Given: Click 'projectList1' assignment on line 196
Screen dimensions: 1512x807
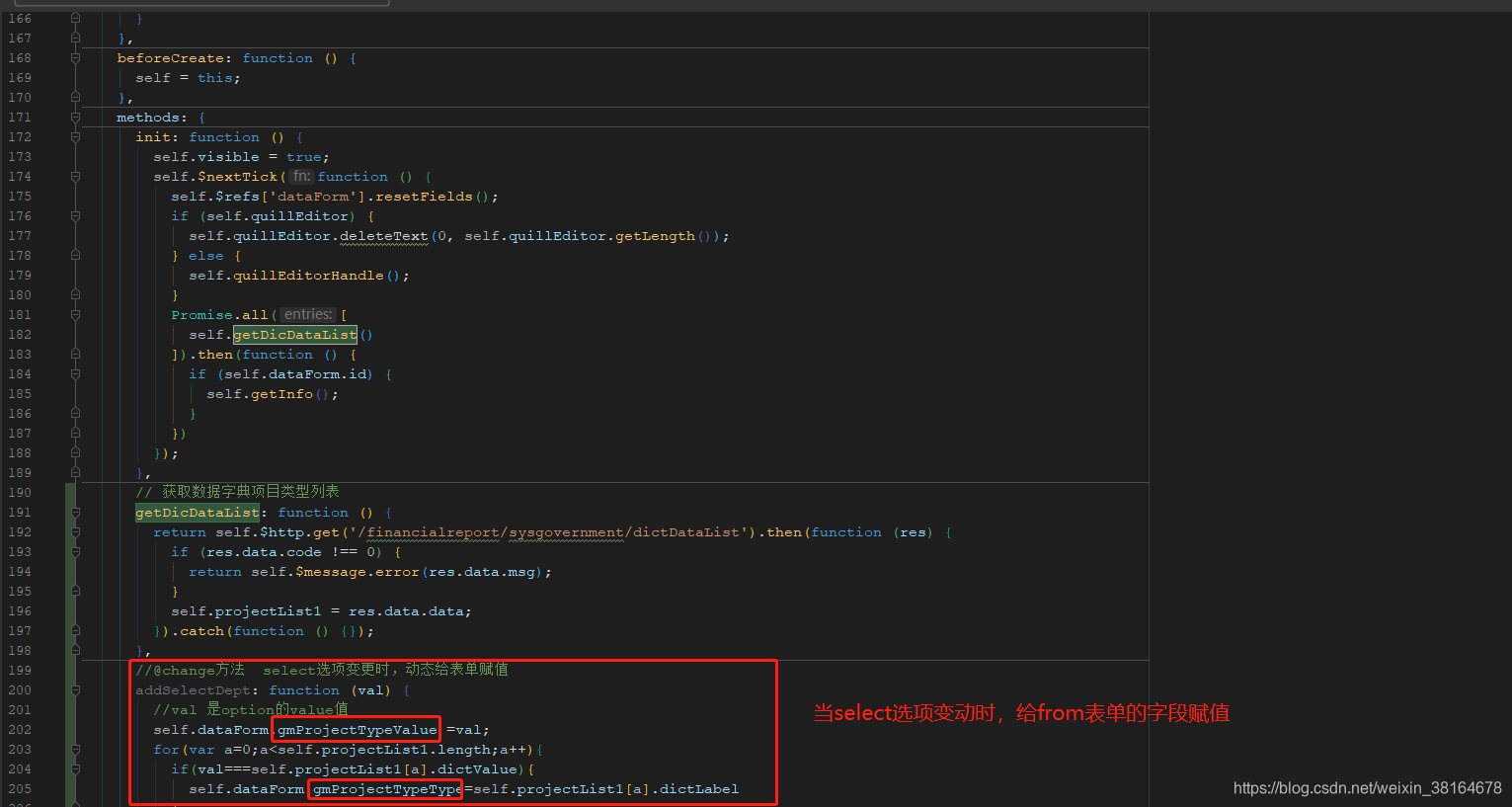Looking at the screenshot, I should pyautogui.click(x=268, y=611).
